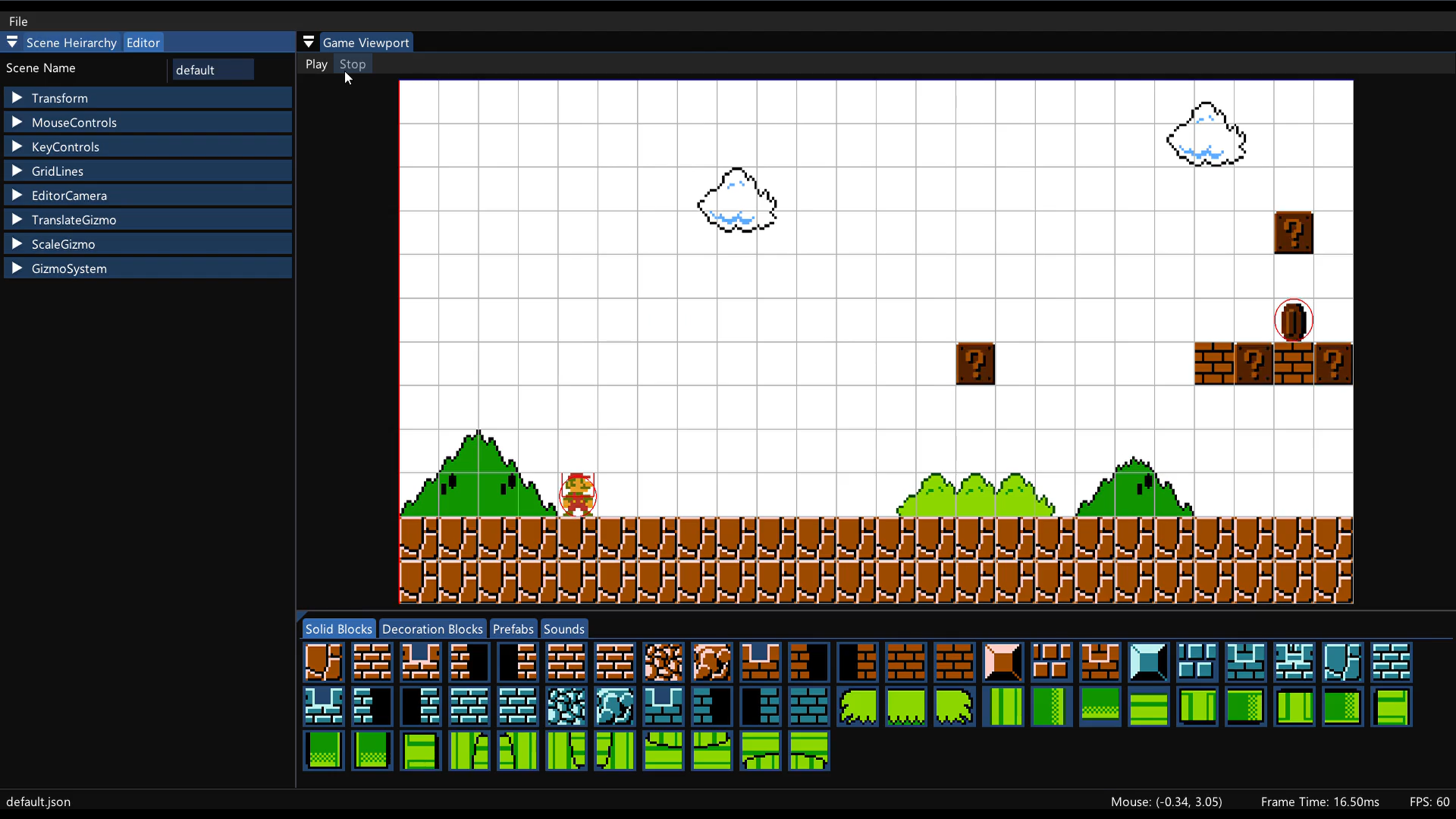Open the Prefabs tab
Screen dimensions: 1456x819
513,629
